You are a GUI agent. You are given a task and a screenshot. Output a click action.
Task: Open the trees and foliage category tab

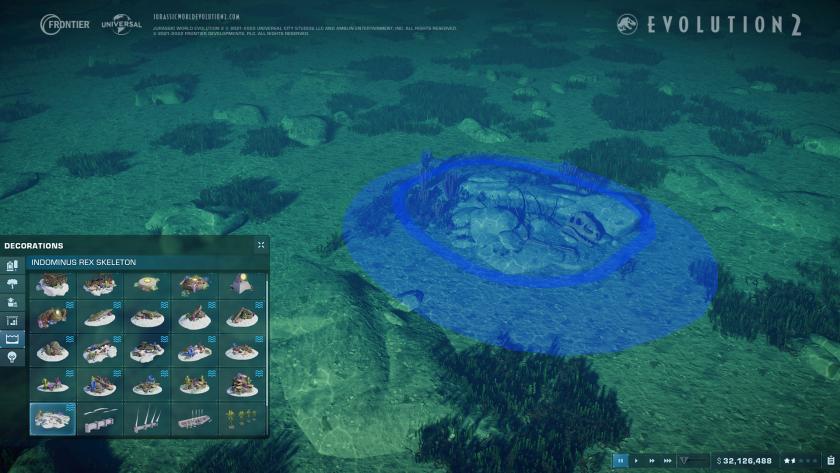[12, 285]
